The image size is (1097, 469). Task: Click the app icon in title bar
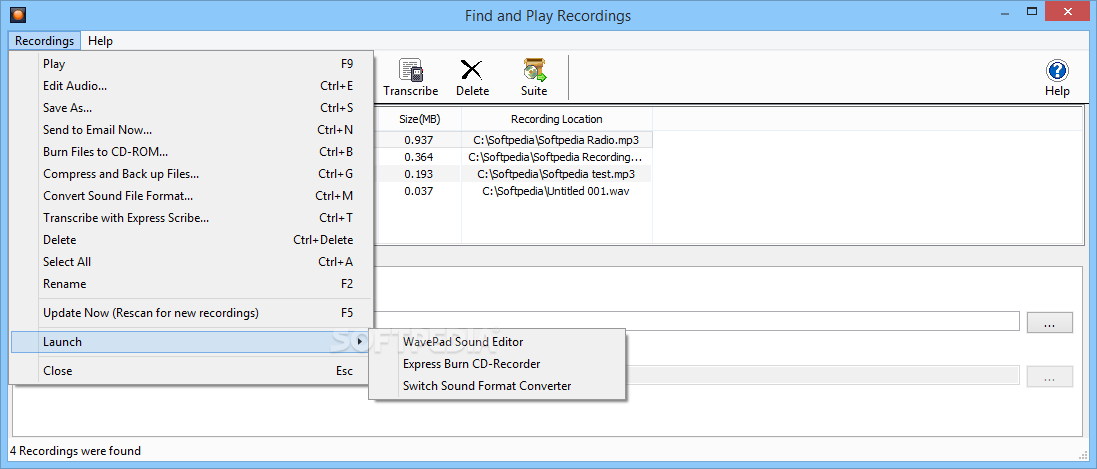pos(17,15)
